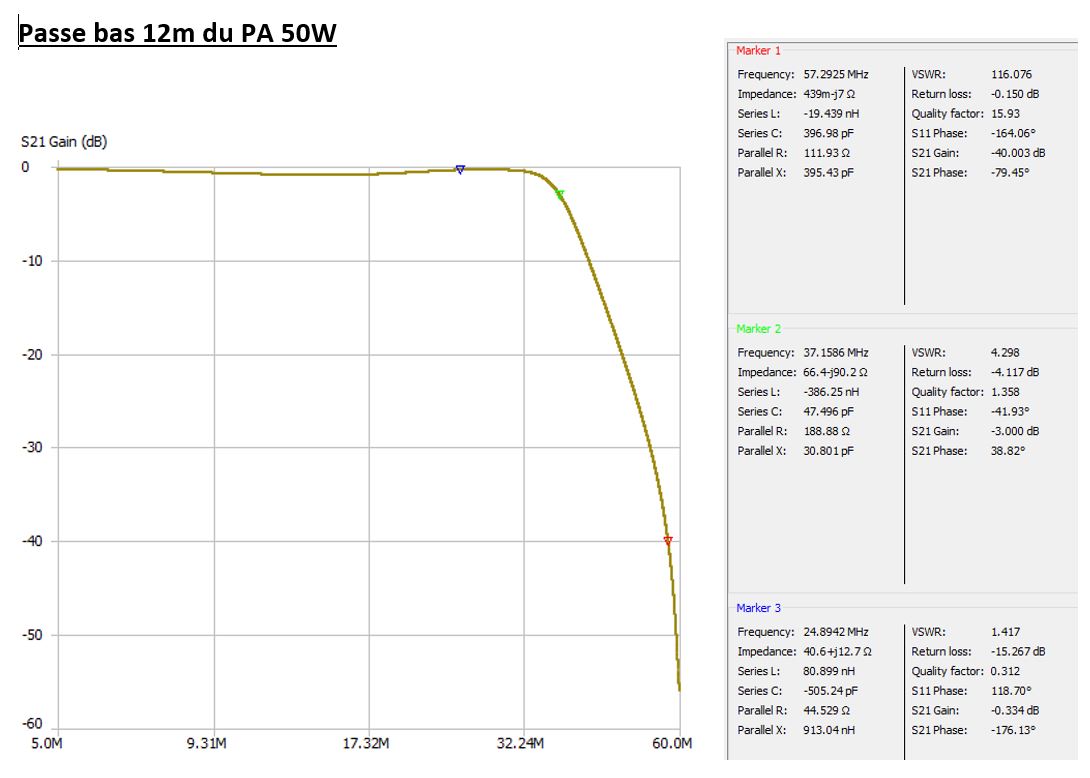Click the Marker 1 group title

(758, 51)
